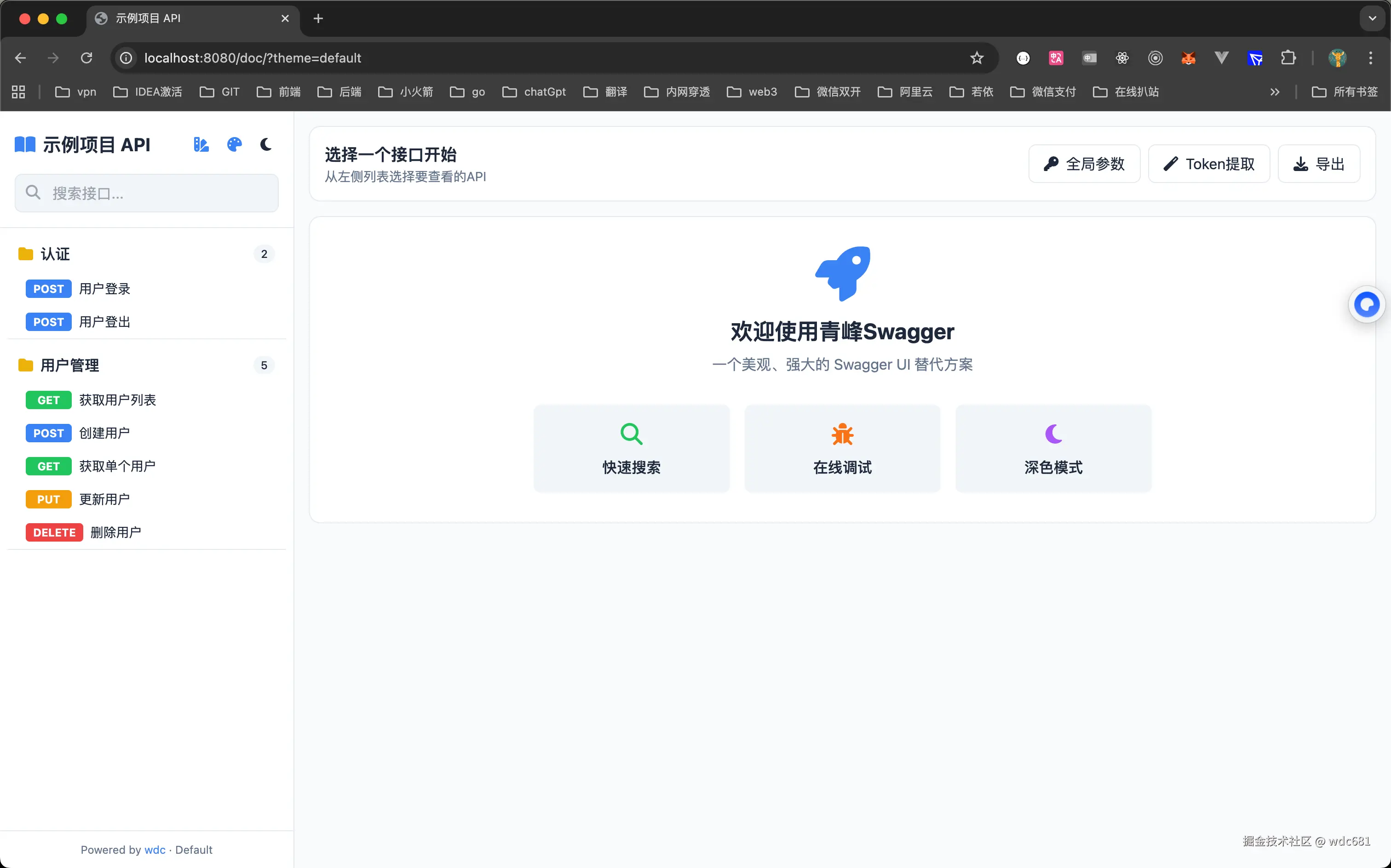Open the theme palette icon
The height and width of the screenshot is (868, 1391).
tap(234, 145)
